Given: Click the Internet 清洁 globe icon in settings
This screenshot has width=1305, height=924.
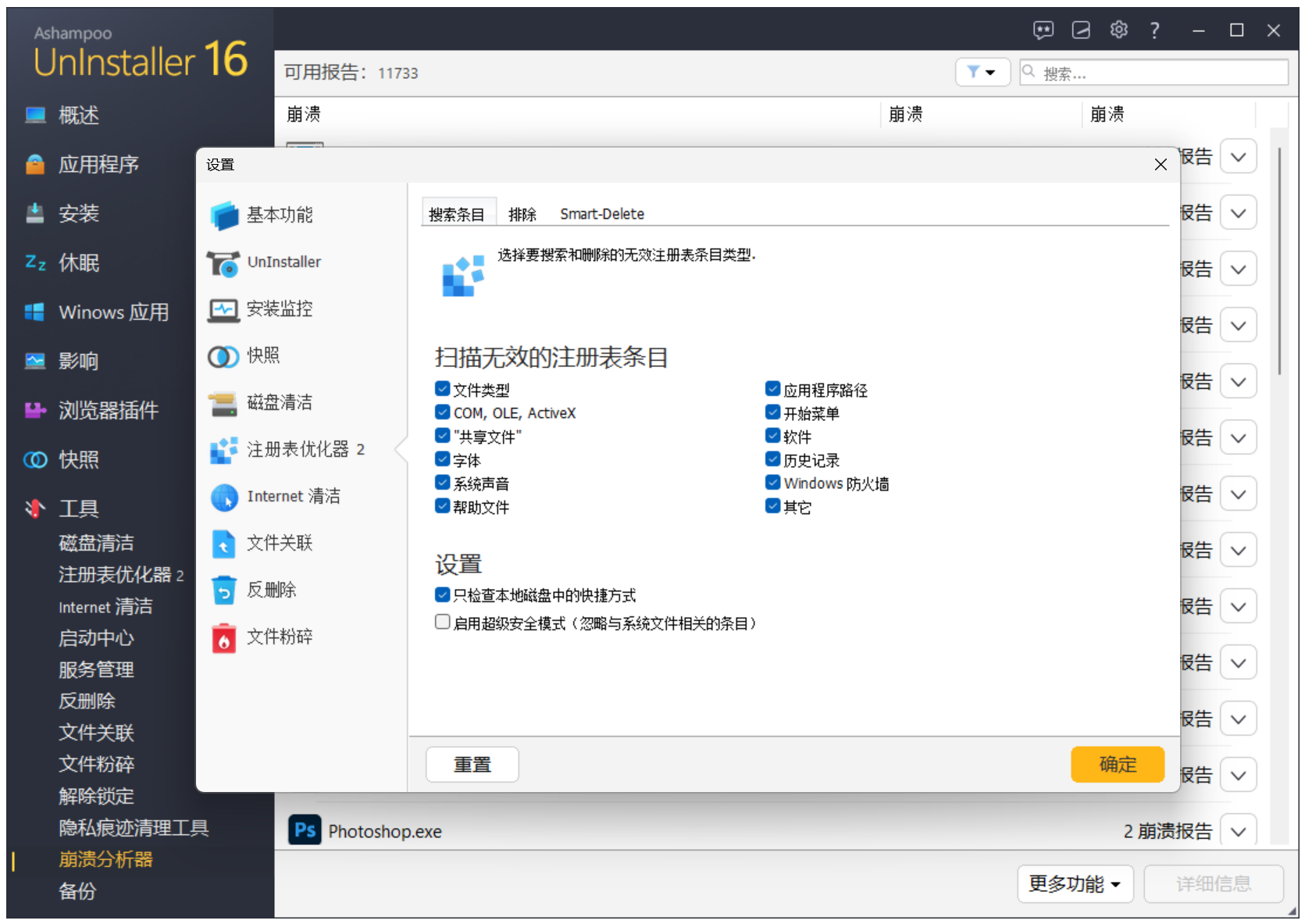Looking at the screenshot, I should click(x=224, y=497).
